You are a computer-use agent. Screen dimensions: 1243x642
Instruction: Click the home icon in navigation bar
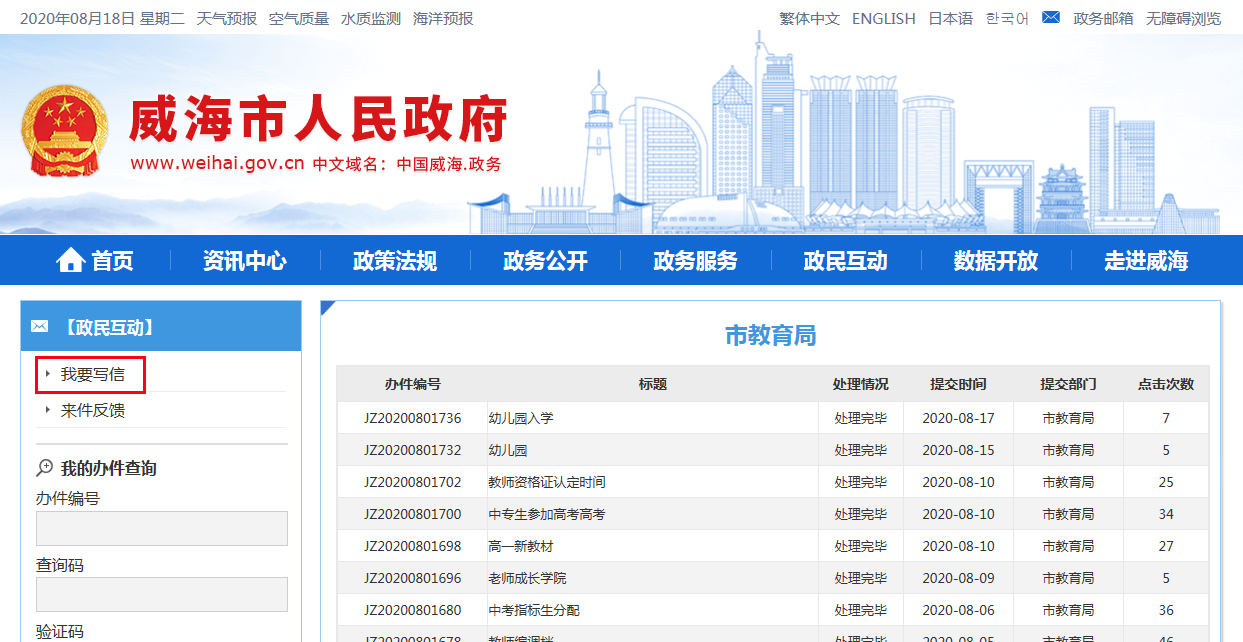[71, 261]
